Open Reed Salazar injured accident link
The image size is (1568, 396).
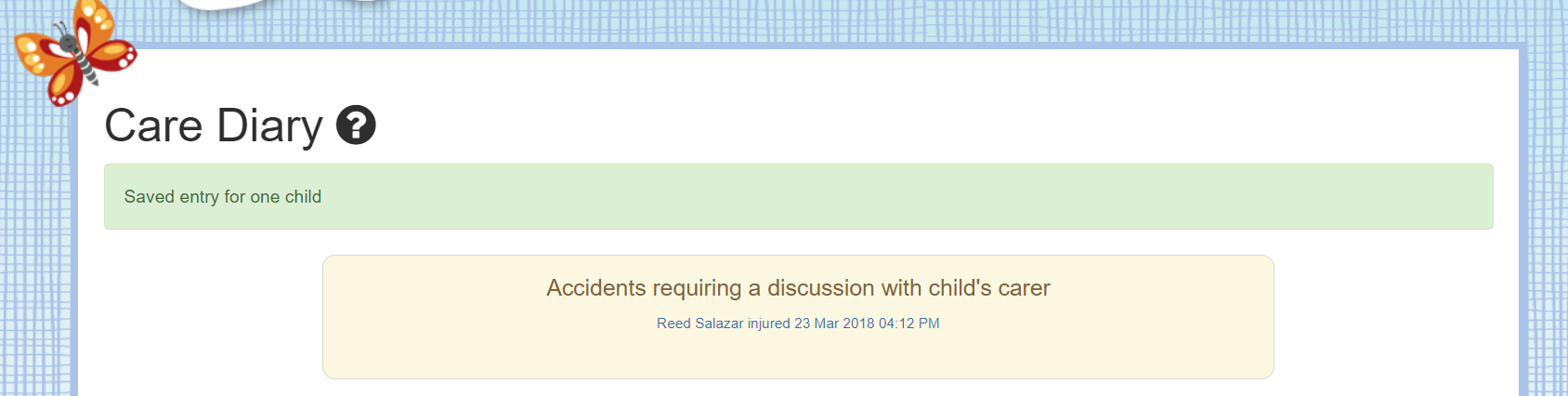(798, 323)
